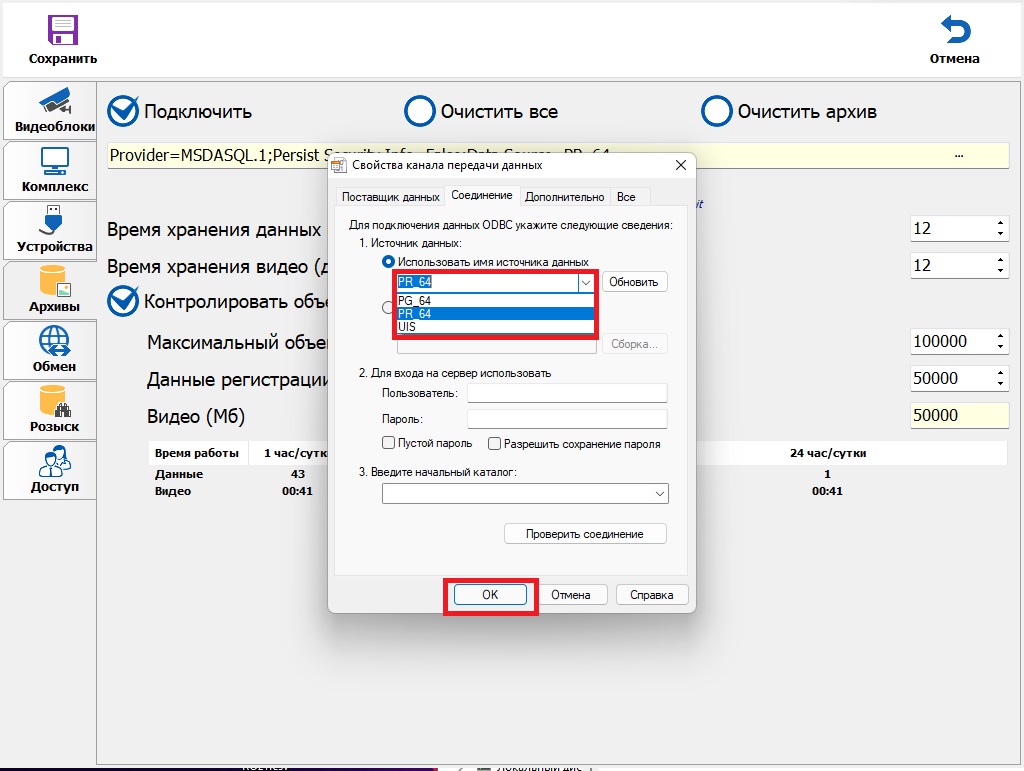Choose UIS in the data source list

tap(495, 327)
